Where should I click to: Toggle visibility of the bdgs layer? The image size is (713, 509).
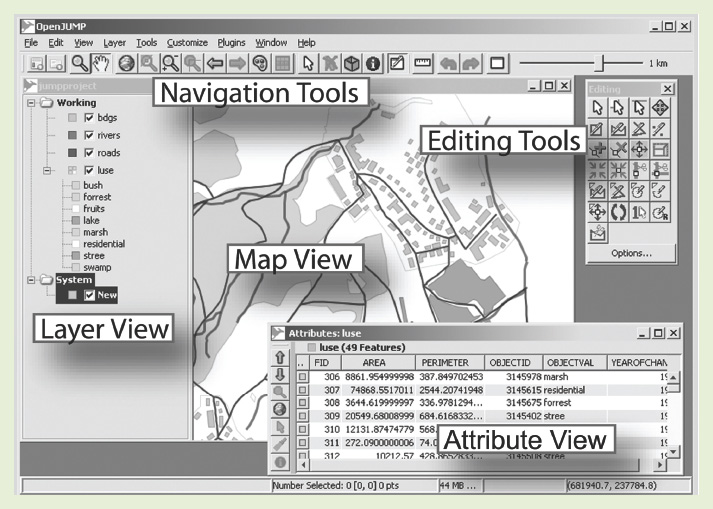pos(90,119)
